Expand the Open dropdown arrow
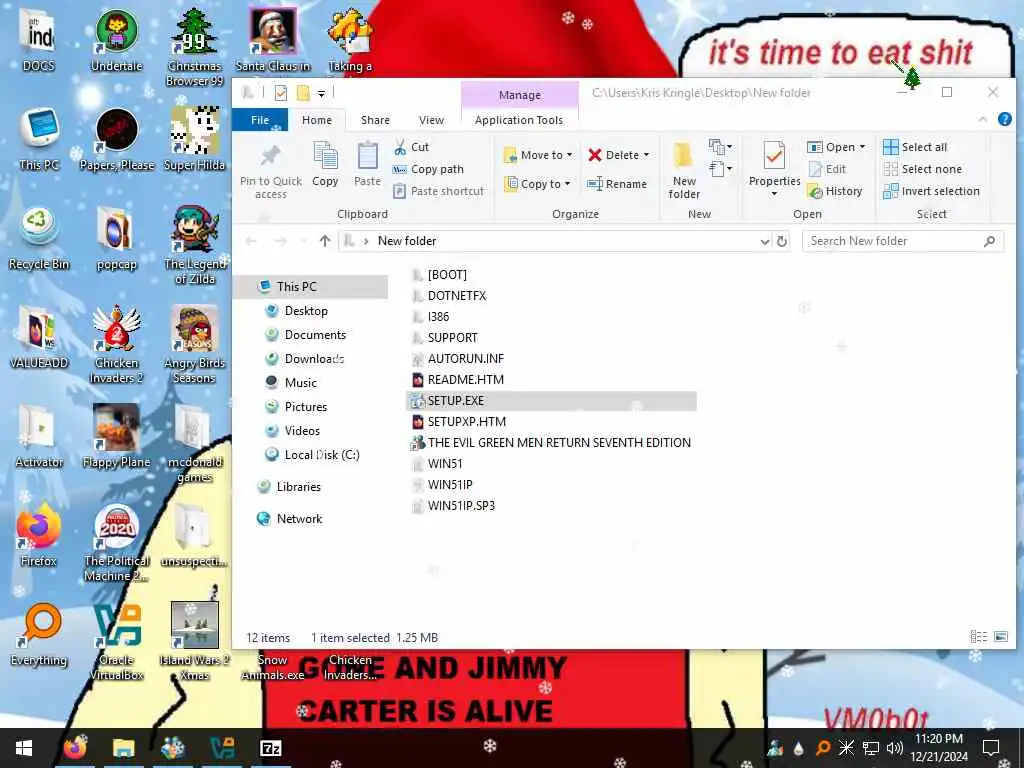The image size is (1024, 768). (x=863, y=147)
